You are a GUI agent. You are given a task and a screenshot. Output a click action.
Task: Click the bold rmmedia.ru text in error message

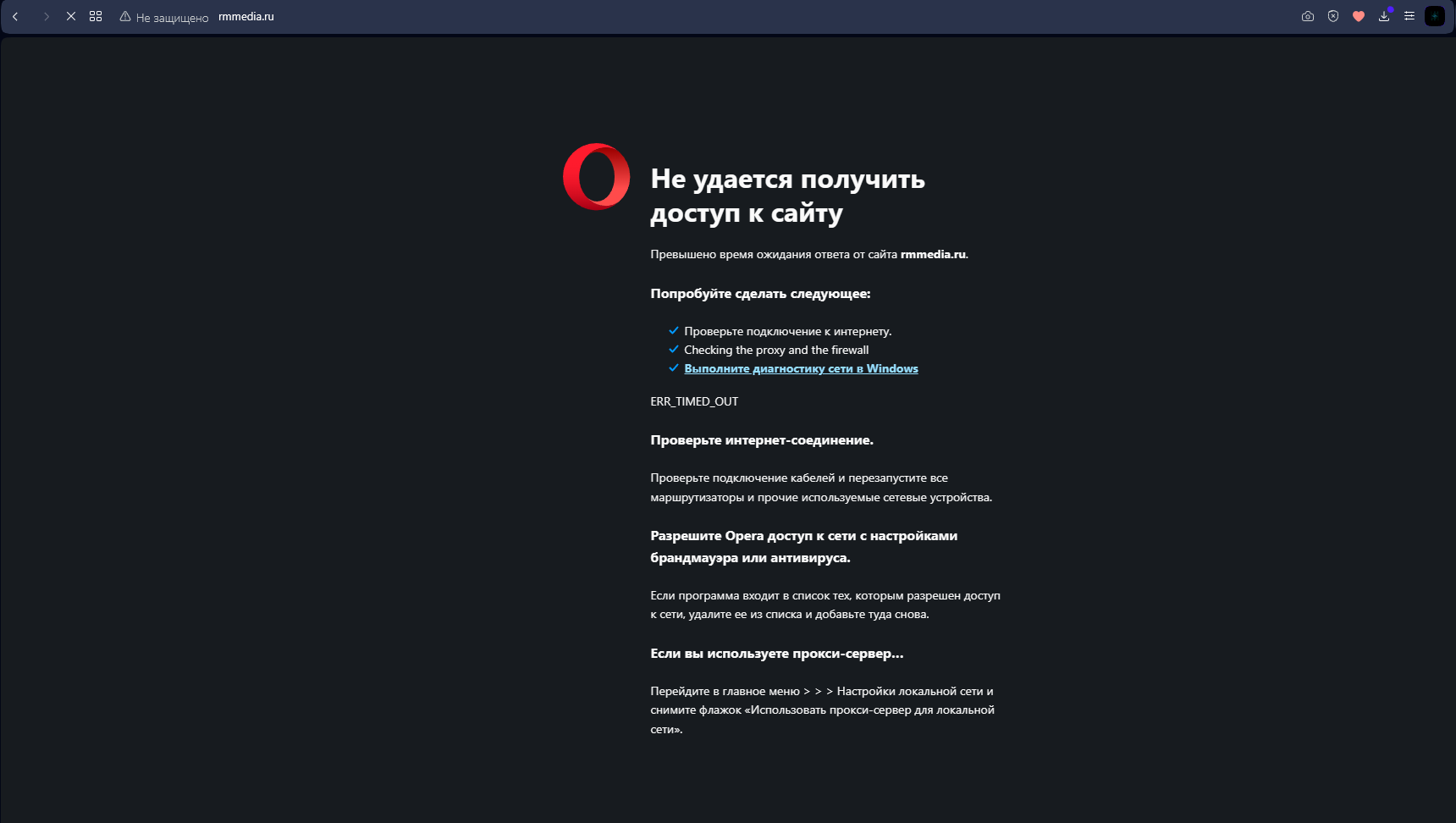tap(933, 254)
